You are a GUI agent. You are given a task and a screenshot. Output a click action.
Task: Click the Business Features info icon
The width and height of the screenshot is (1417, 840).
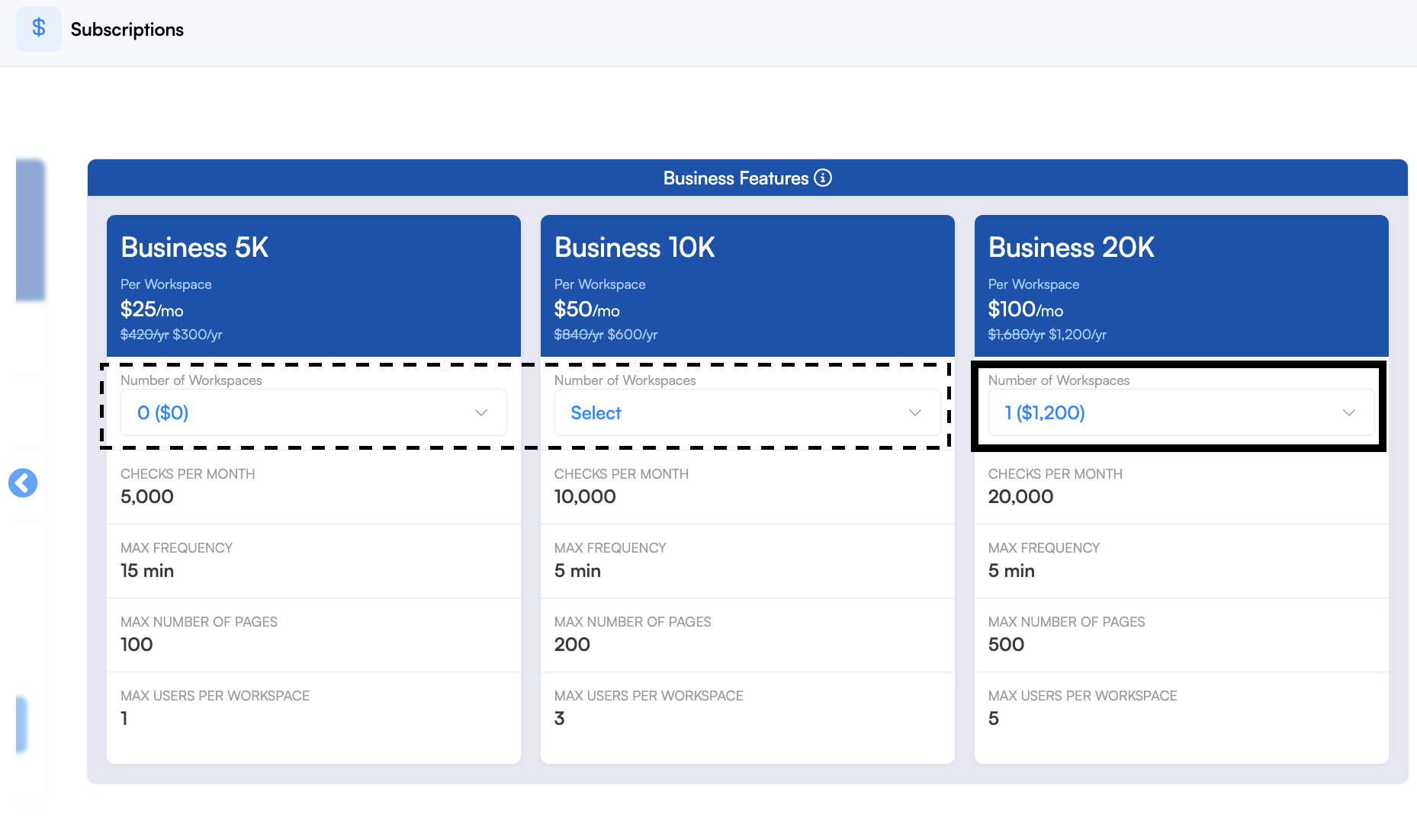click(x=823, y=178)
